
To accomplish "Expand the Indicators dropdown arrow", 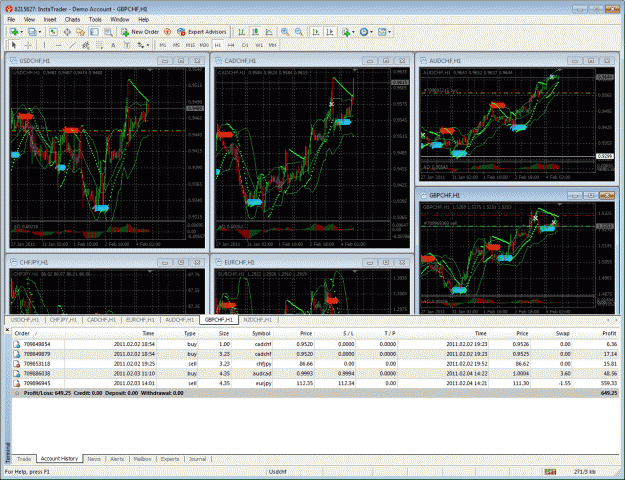I will tap(353, 32).
